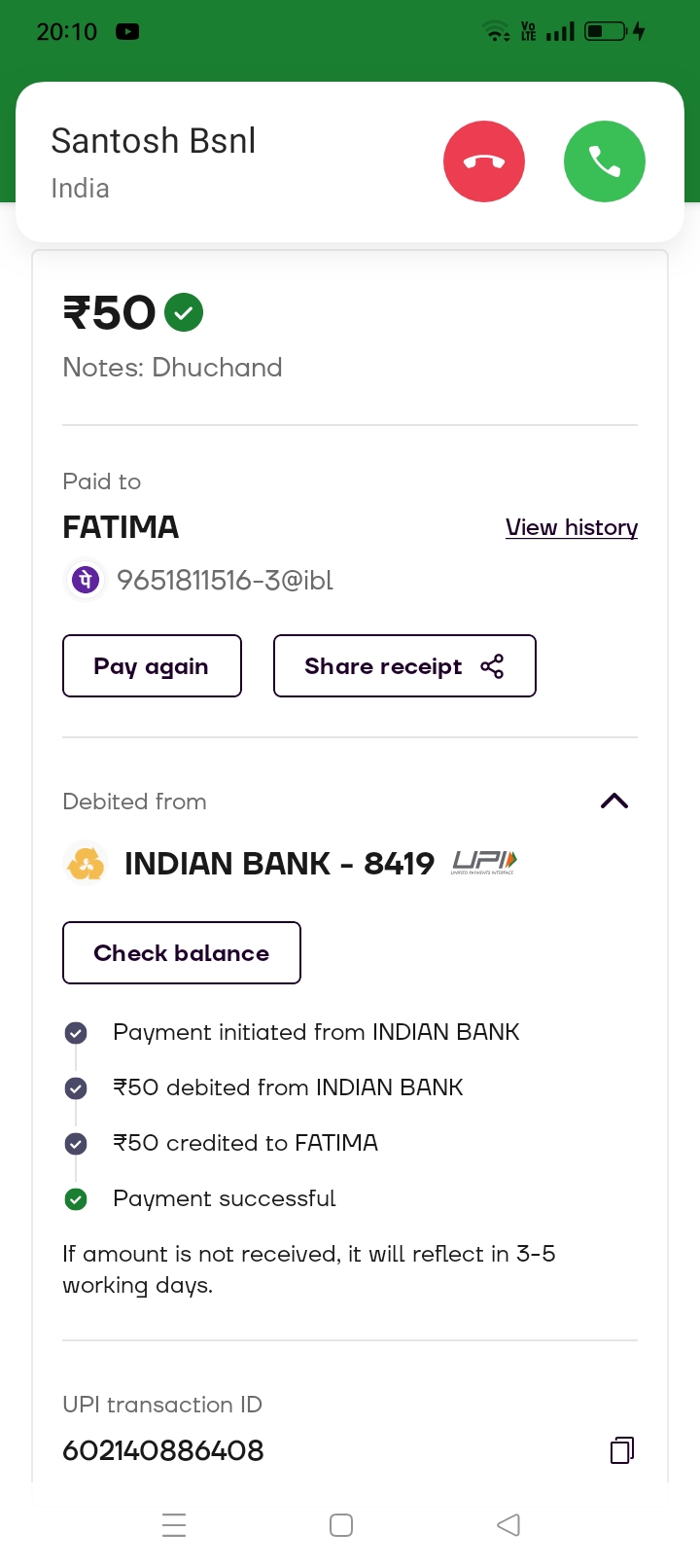Image resolution: width=700 pixels, height=1568 pixels.
Task: Tap the share icon in Share receipt
Action: 492,666
